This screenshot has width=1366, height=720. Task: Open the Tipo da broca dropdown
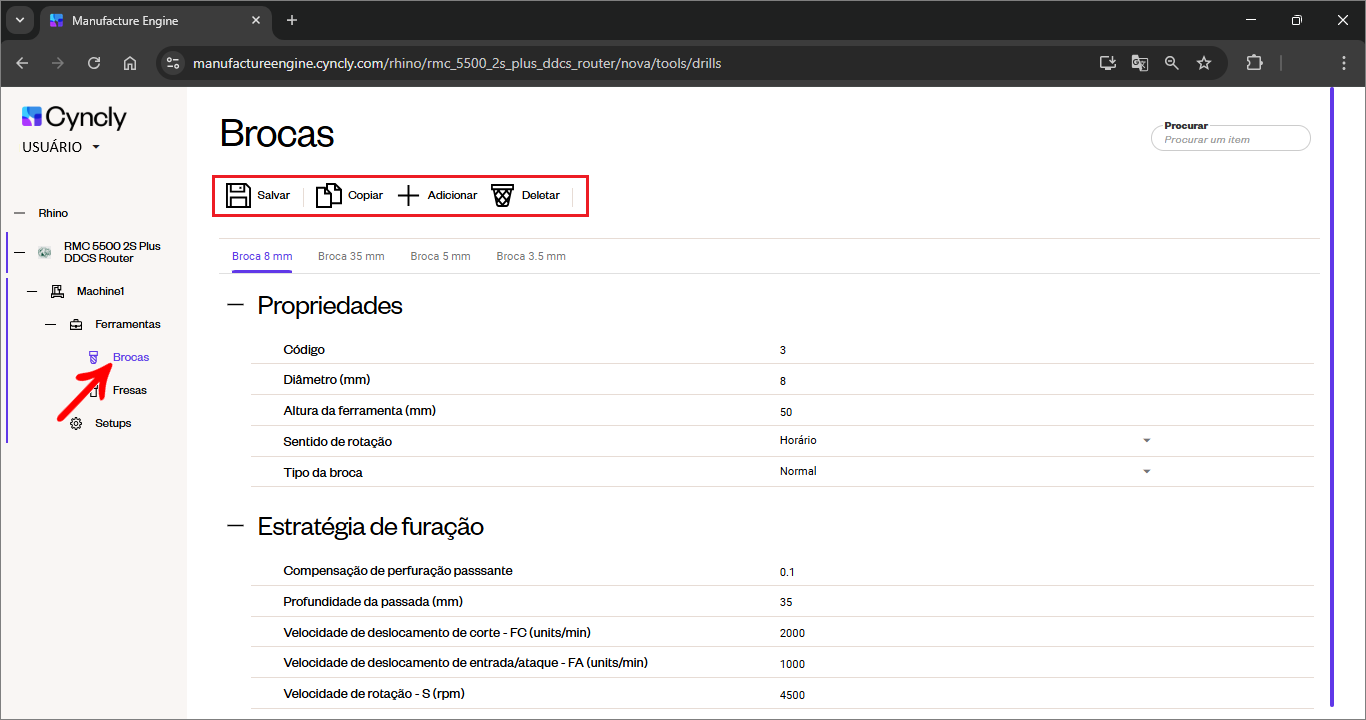(1146, 471)
